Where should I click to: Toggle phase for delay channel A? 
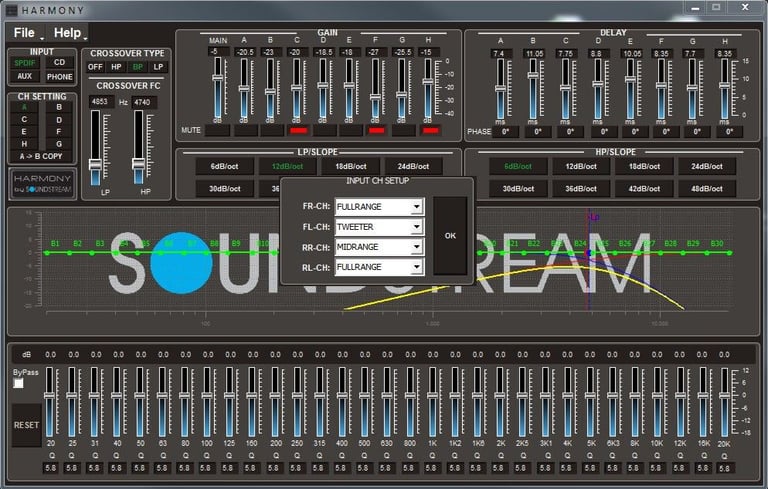pos(505,132)
